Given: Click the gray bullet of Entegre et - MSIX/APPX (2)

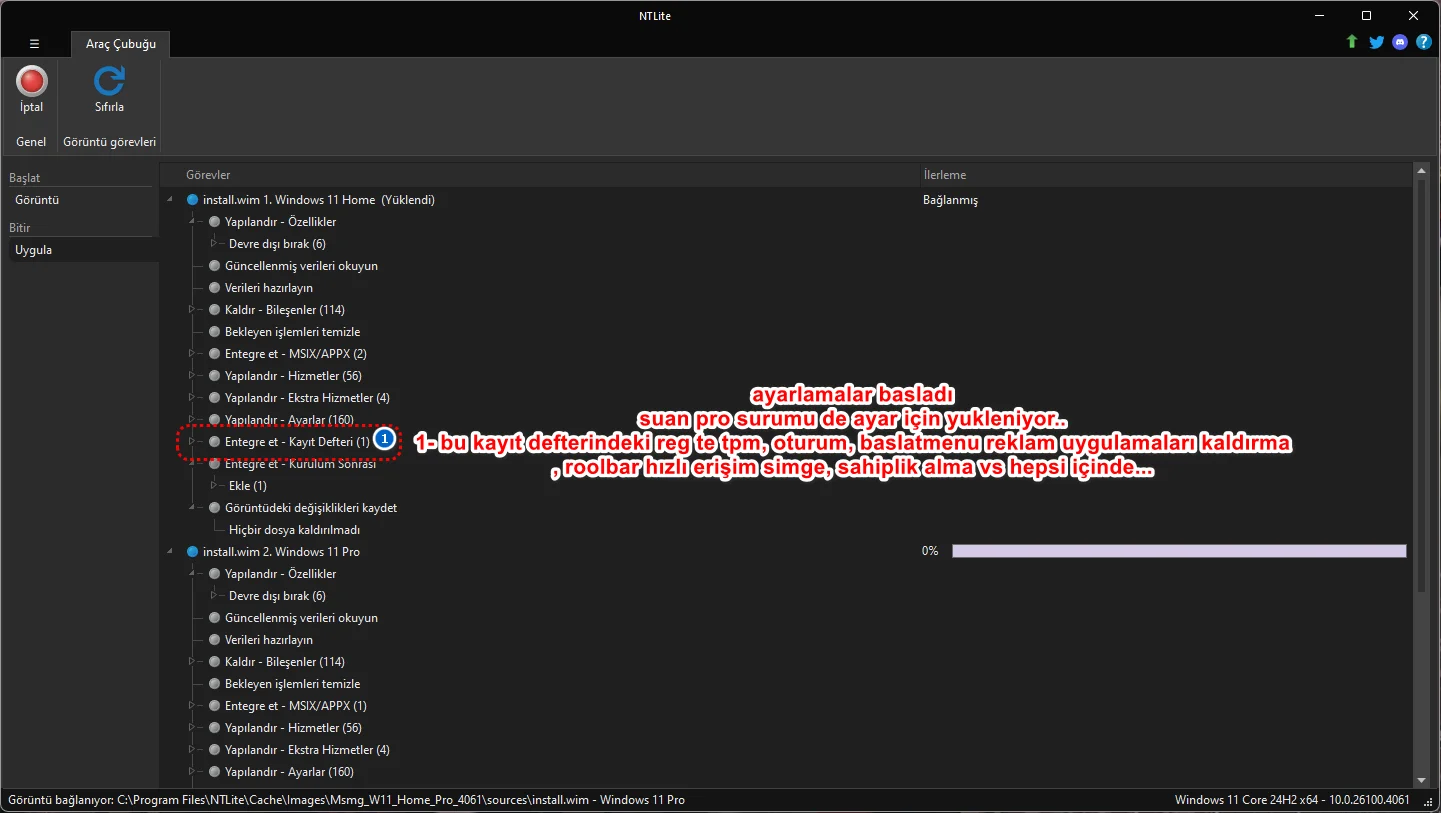Looking at the screenshot, I should tap(215, 354).
